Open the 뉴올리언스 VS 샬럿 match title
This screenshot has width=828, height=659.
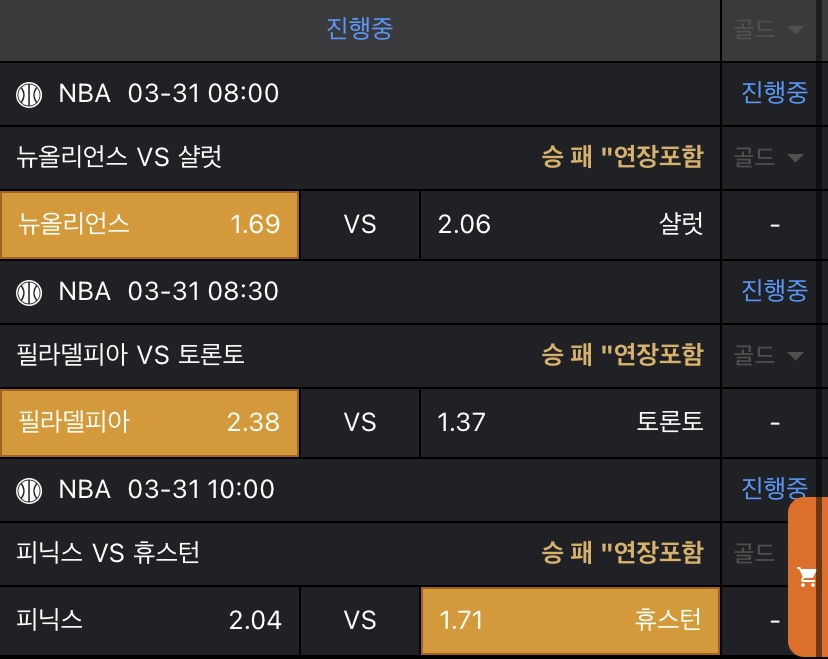pos(120,157)
